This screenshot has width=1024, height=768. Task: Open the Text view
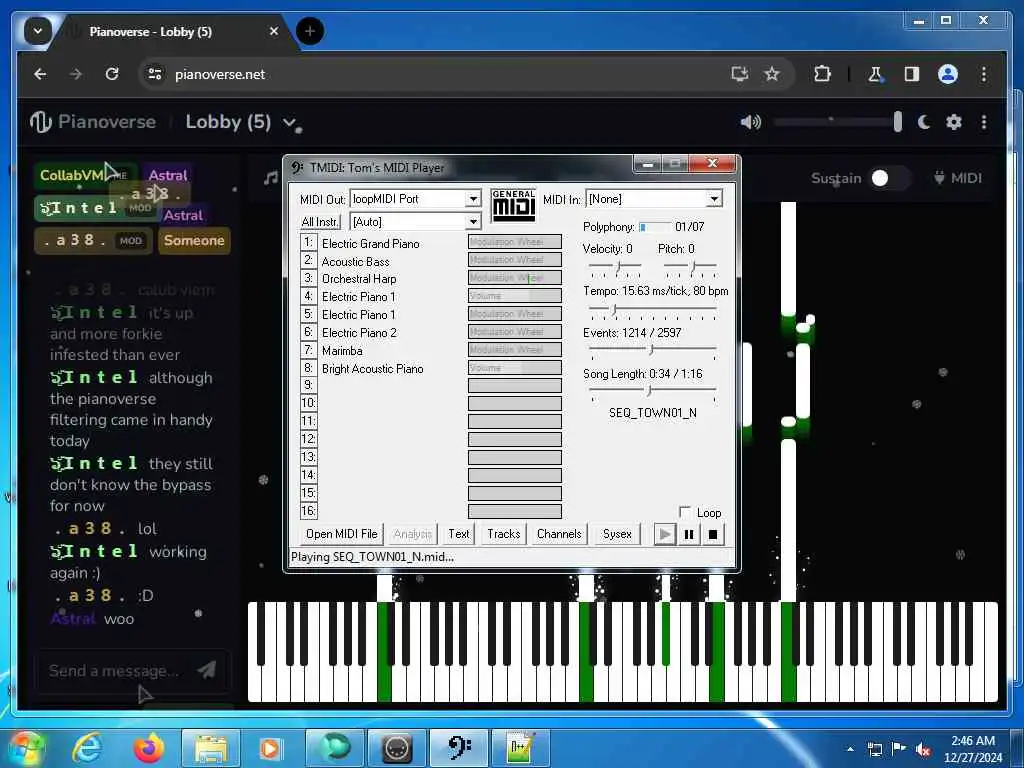(x=458, y=534)
